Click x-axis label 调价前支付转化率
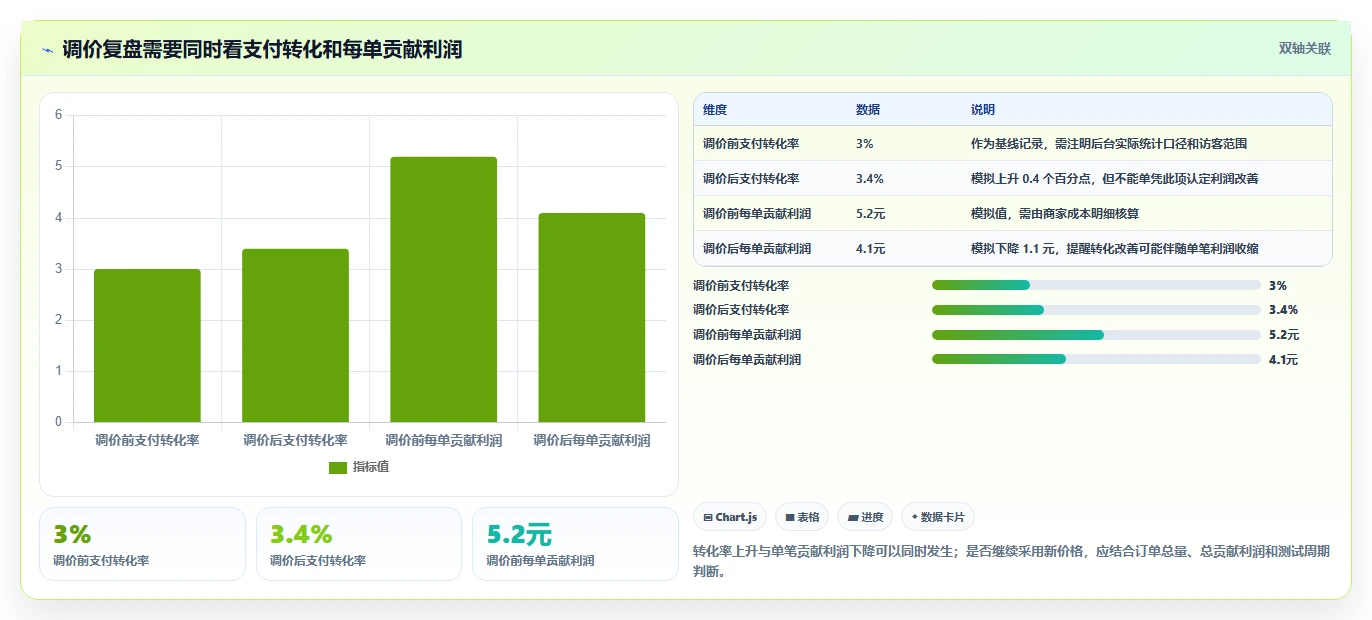Viewport: 1372px width, 620px height. pyautogui.click(x=147, y=440)
